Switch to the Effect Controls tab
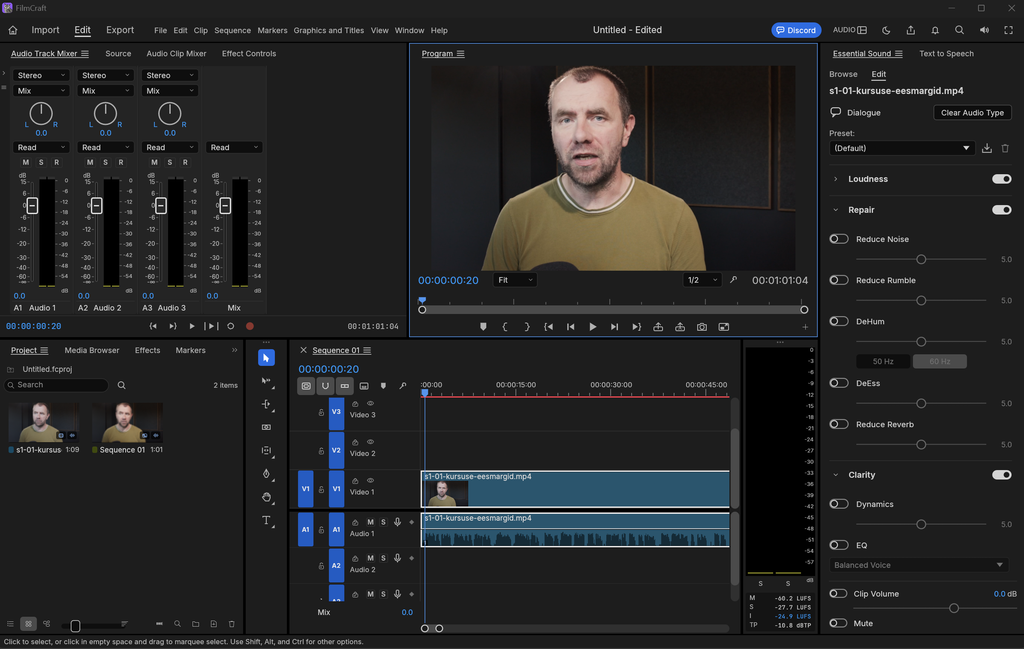Image resolution: width=1024 pixels, height=649 pixels. 249,54
